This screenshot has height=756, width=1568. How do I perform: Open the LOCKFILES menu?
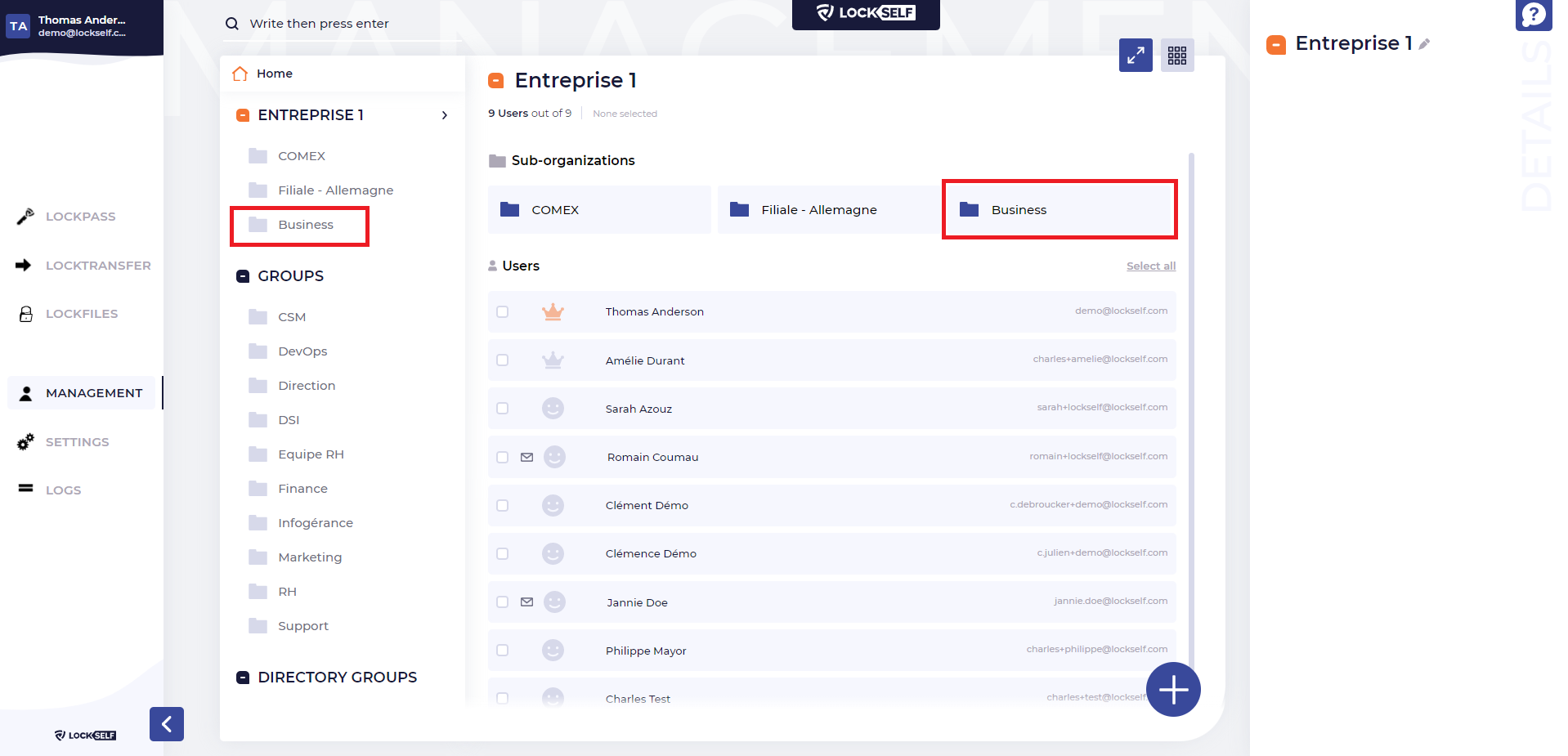82,314
